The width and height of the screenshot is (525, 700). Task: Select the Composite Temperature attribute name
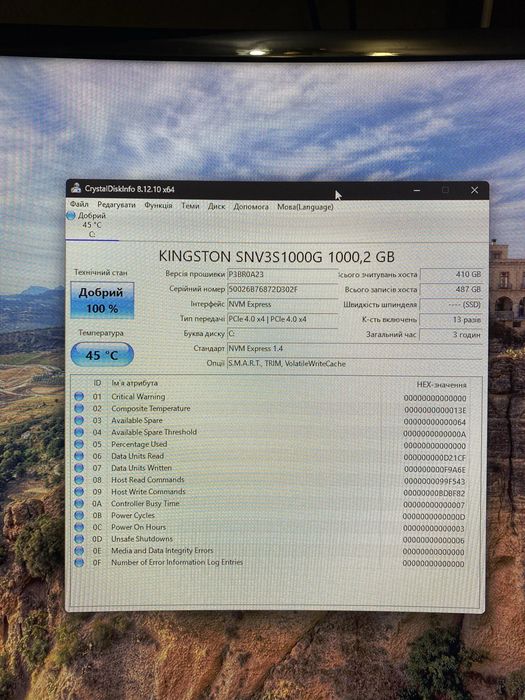[150, 408]
